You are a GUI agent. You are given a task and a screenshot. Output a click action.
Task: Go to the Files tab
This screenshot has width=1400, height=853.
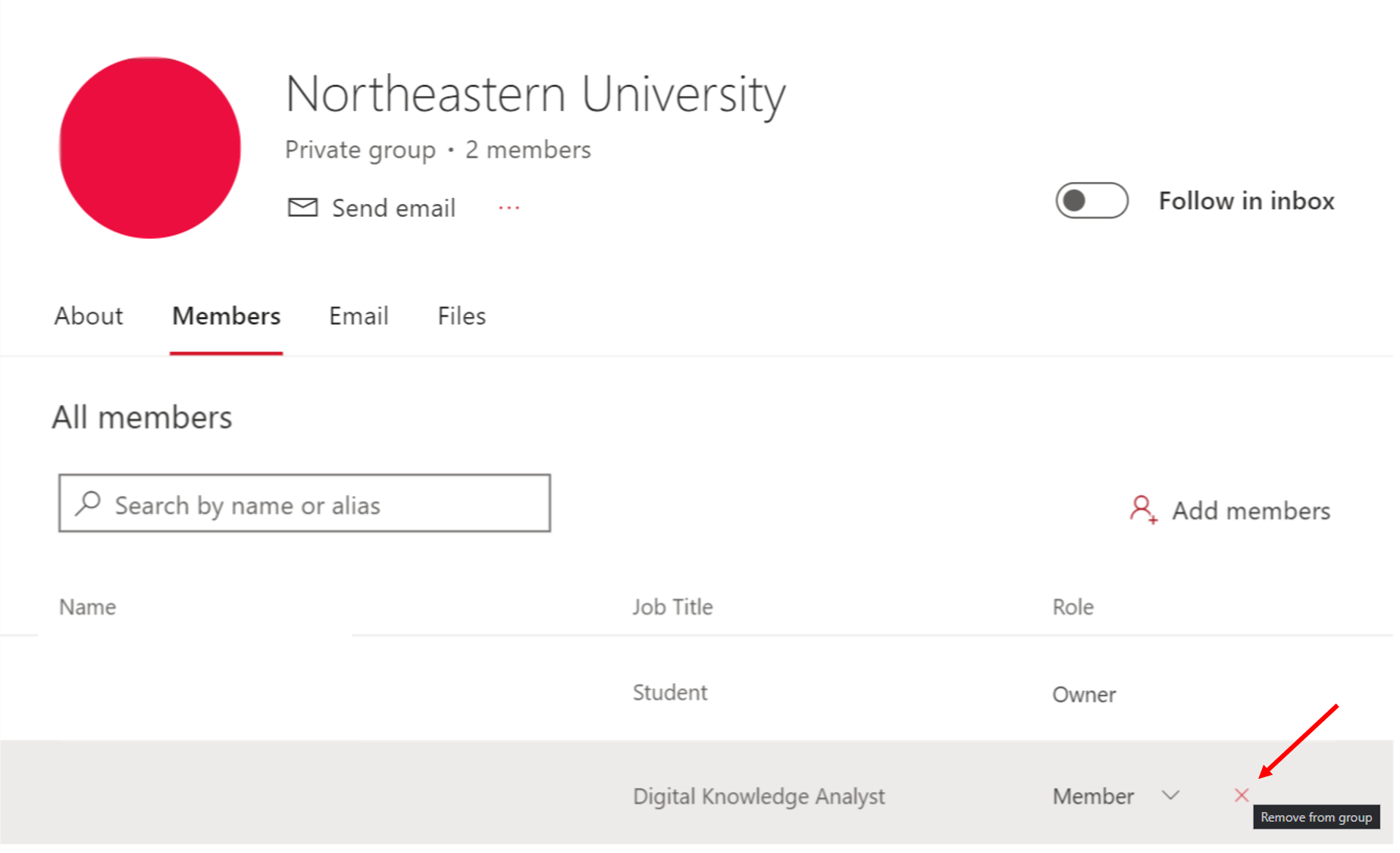(x=462, y=316)
